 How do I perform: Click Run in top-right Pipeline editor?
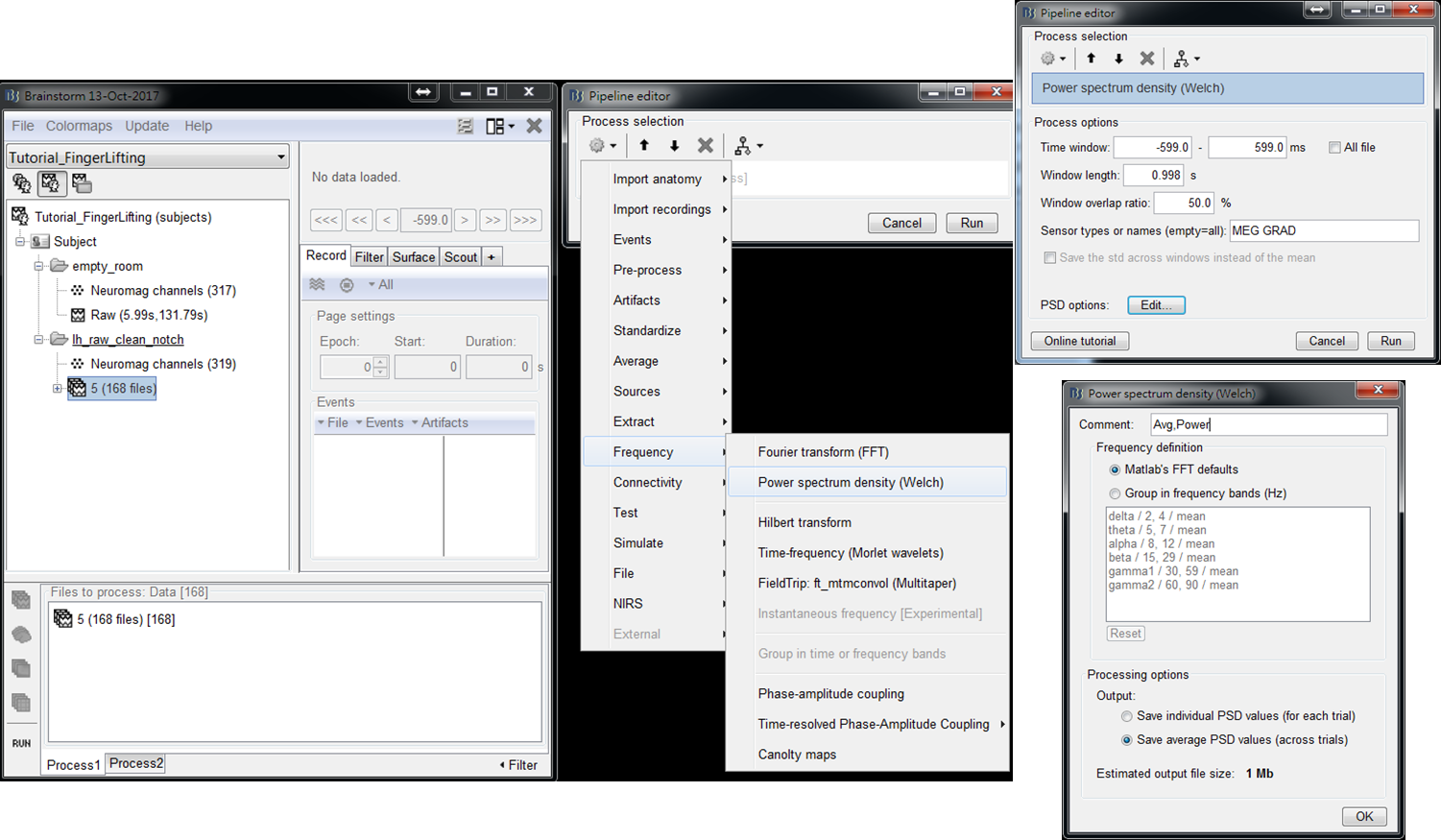[x=1391, y=341]
